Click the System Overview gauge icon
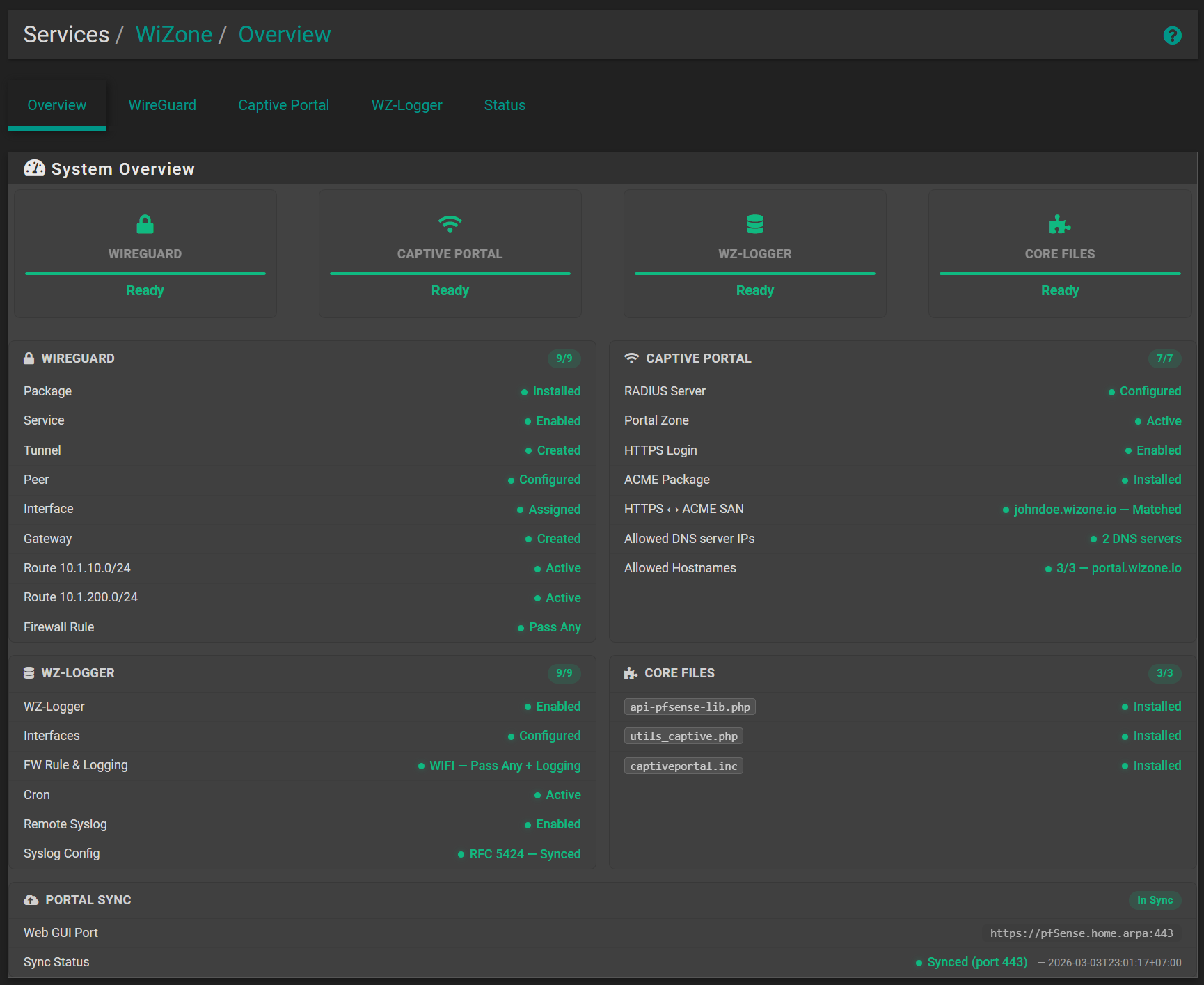1204x985 pixels. 34,168
